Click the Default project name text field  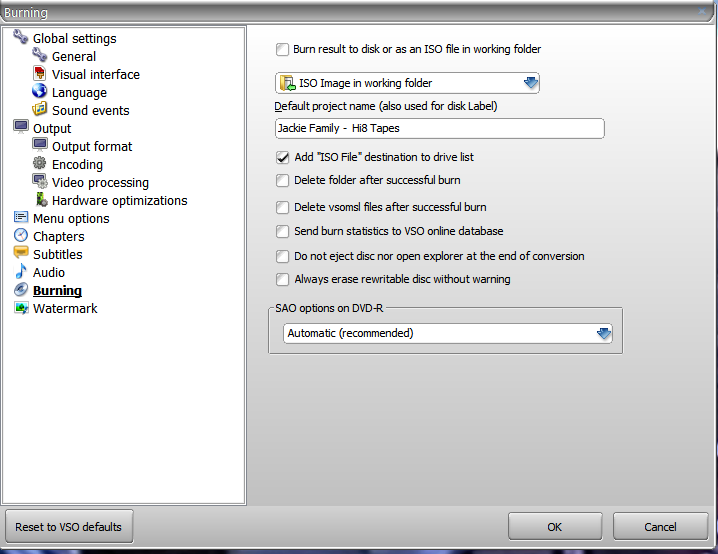click(x=440, y=128)
